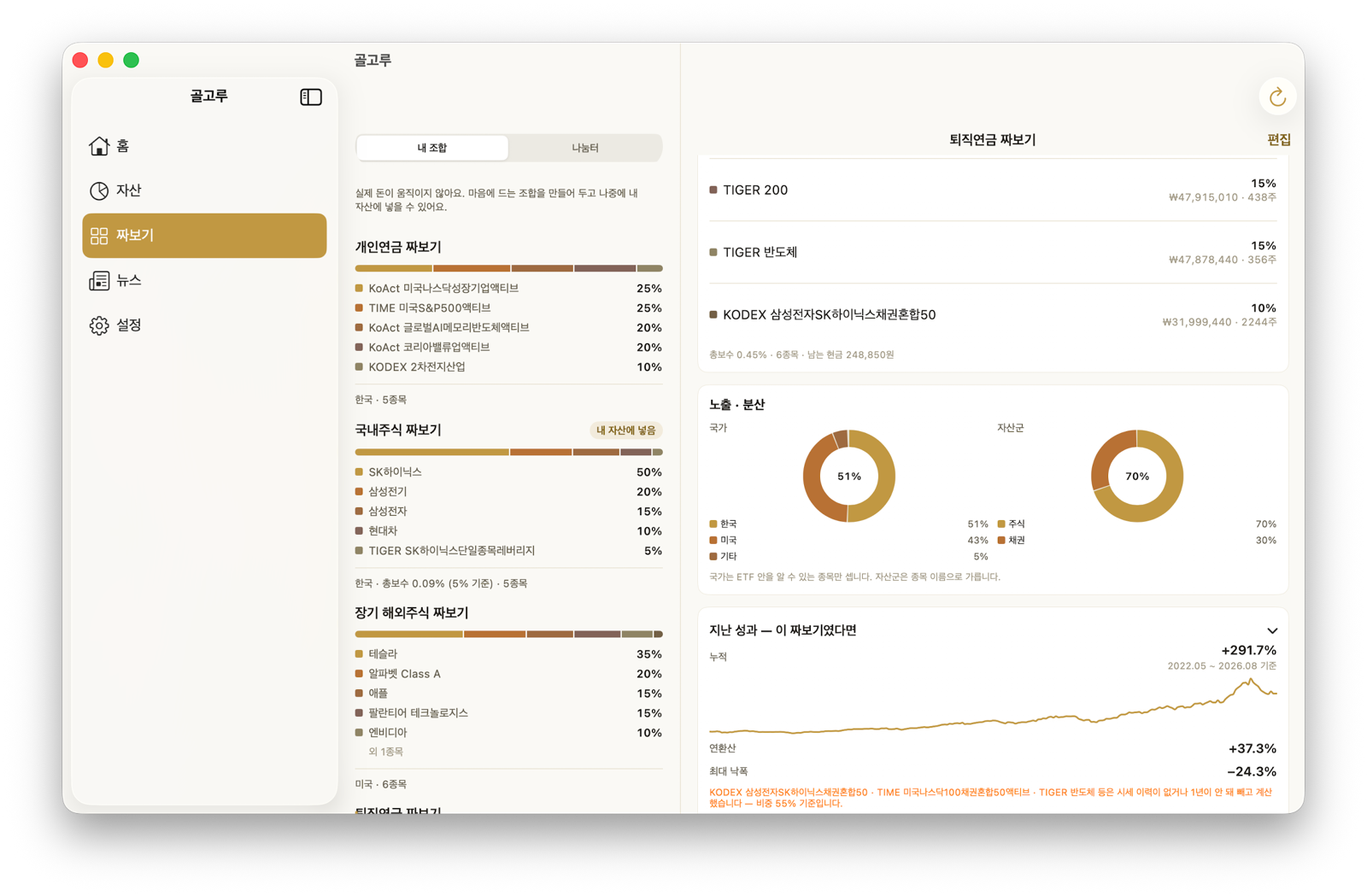Select the TIGER 반도체 holding row
This screenshot has width=1367, height=896.
tap(993, 253)
